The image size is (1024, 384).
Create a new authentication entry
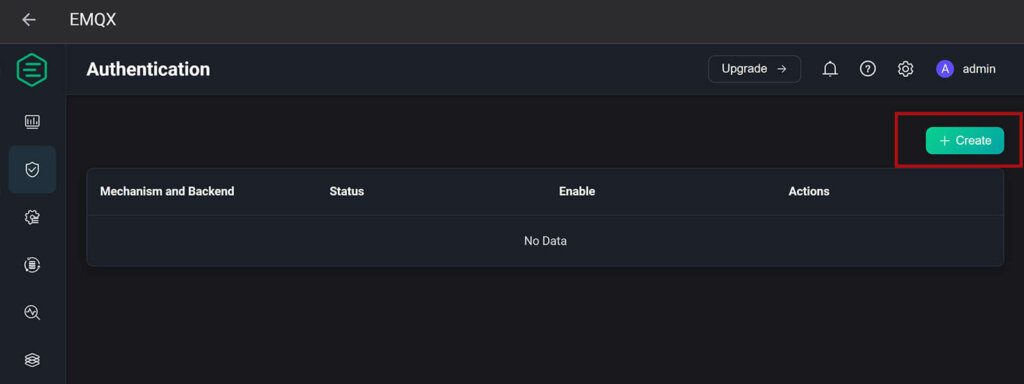pos(965,140)
